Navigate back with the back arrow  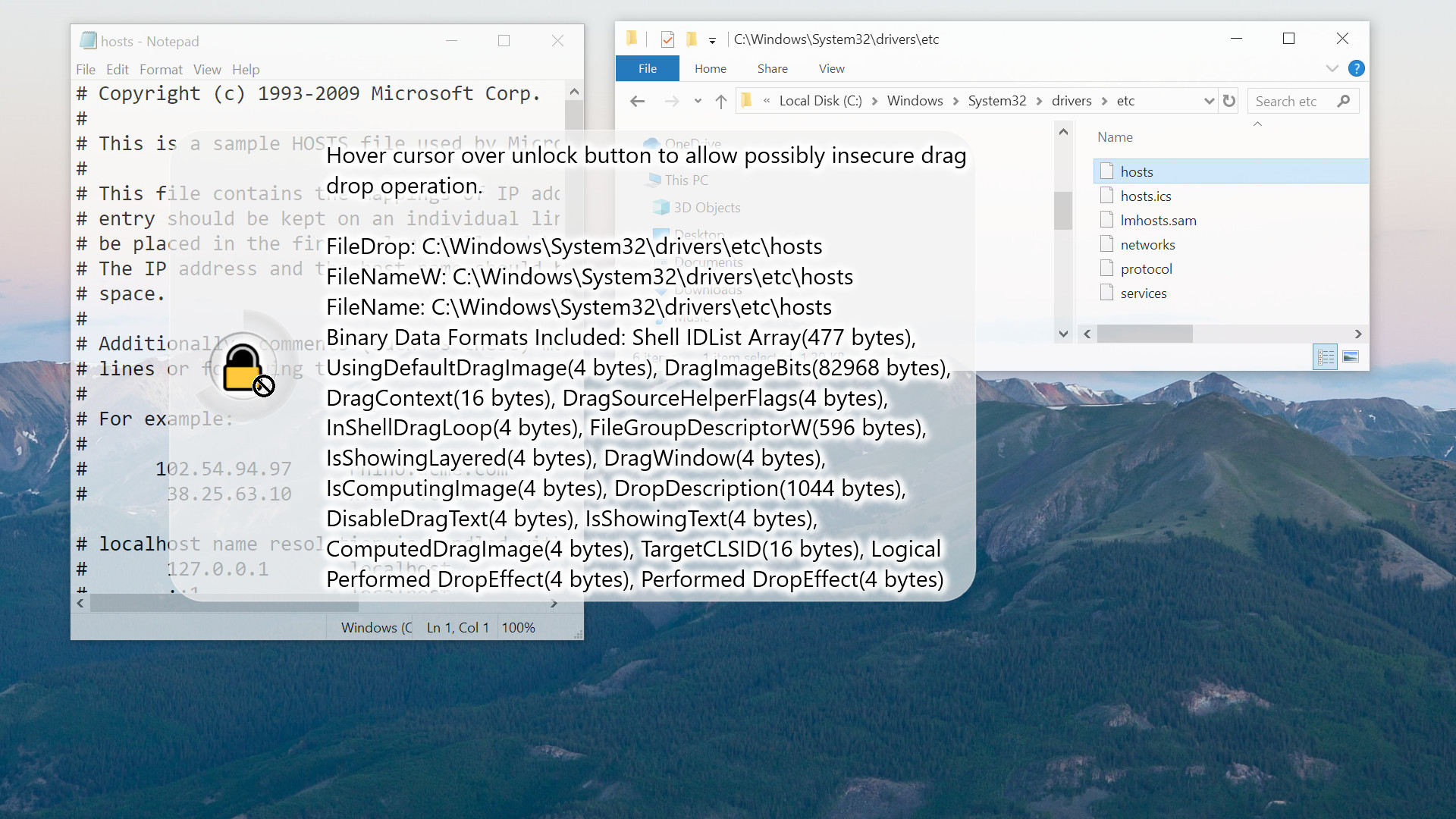click(x=637, y=101)
